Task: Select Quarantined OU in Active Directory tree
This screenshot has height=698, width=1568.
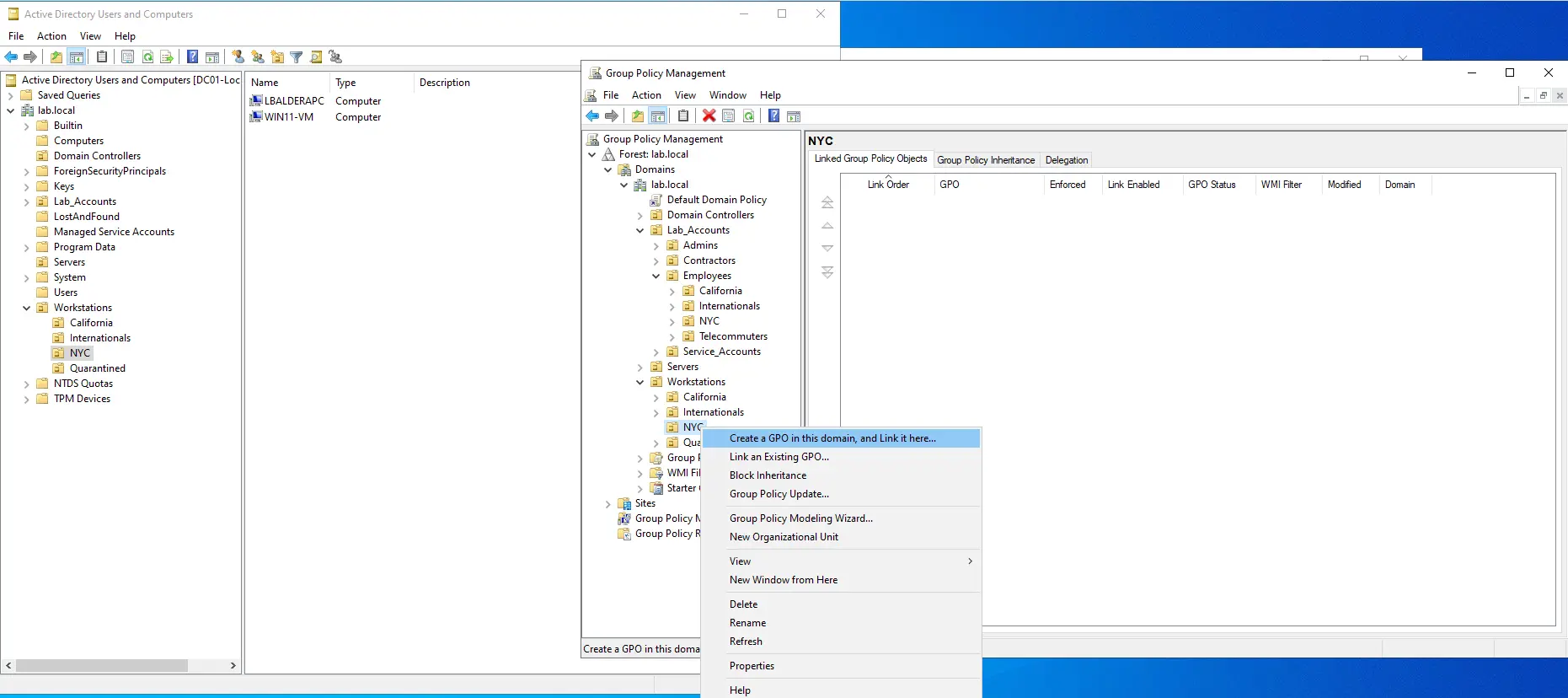Action: click(x=98, y=368)
